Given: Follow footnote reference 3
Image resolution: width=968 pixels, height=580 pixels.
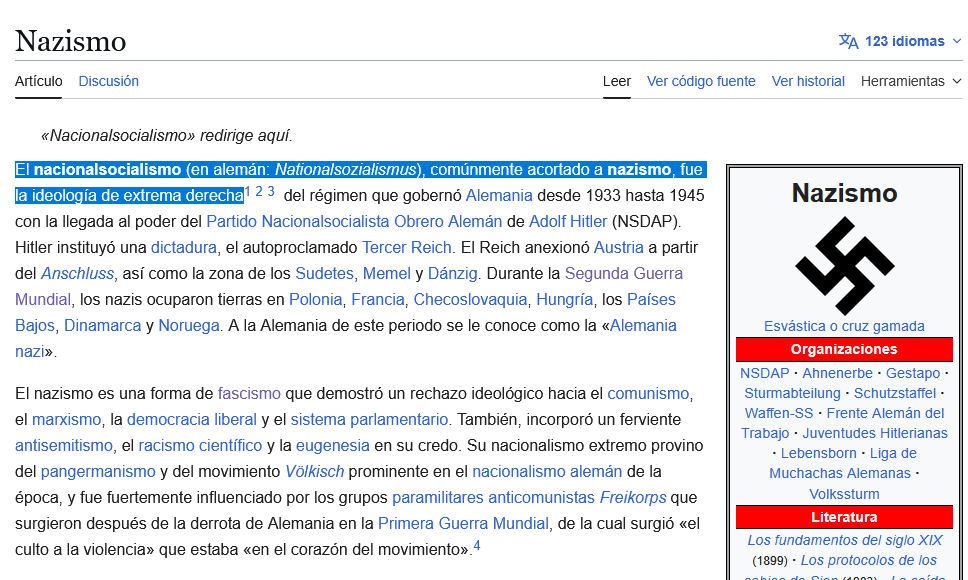Looking at the screenshot, I should coord(271,191).
